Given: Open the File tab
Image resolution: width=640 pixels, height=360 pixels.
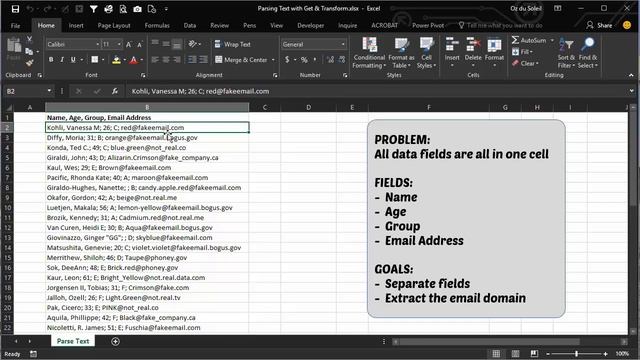Looking at the screenshot, I should [16, 25].
